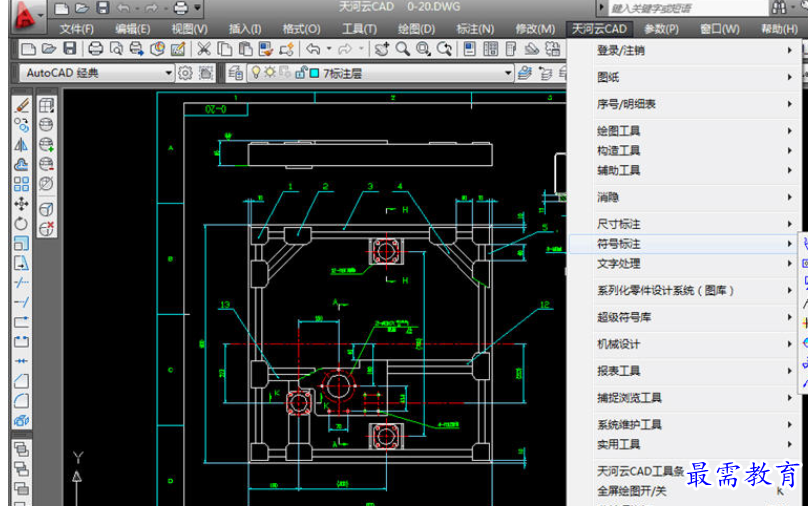This screenshot has height=506, width=808.
Task: Click the Paste clipboard icon
Action: pos(245,49)
